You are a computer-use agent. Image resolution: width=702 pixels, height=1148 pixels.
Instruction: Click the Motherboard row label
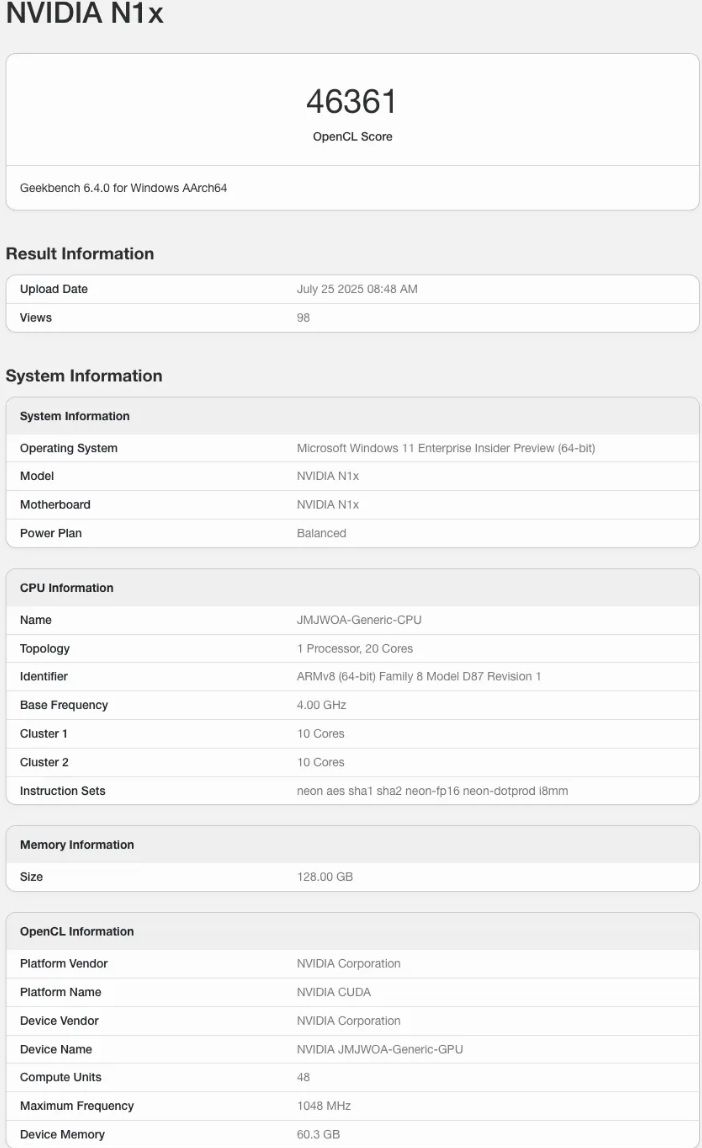click(x=55, y=504)
